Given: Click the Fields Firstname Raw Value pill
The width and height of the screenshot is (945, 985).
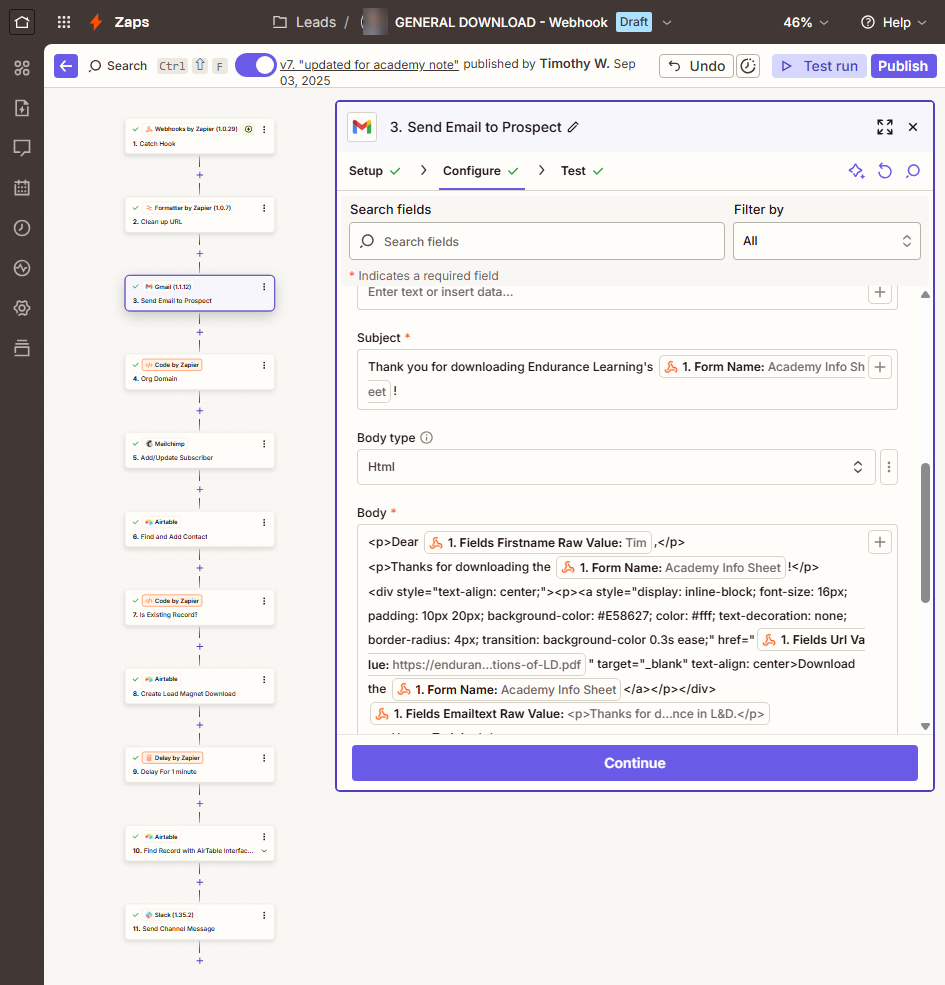Looking at the screenshot, I should coord(538,543).
